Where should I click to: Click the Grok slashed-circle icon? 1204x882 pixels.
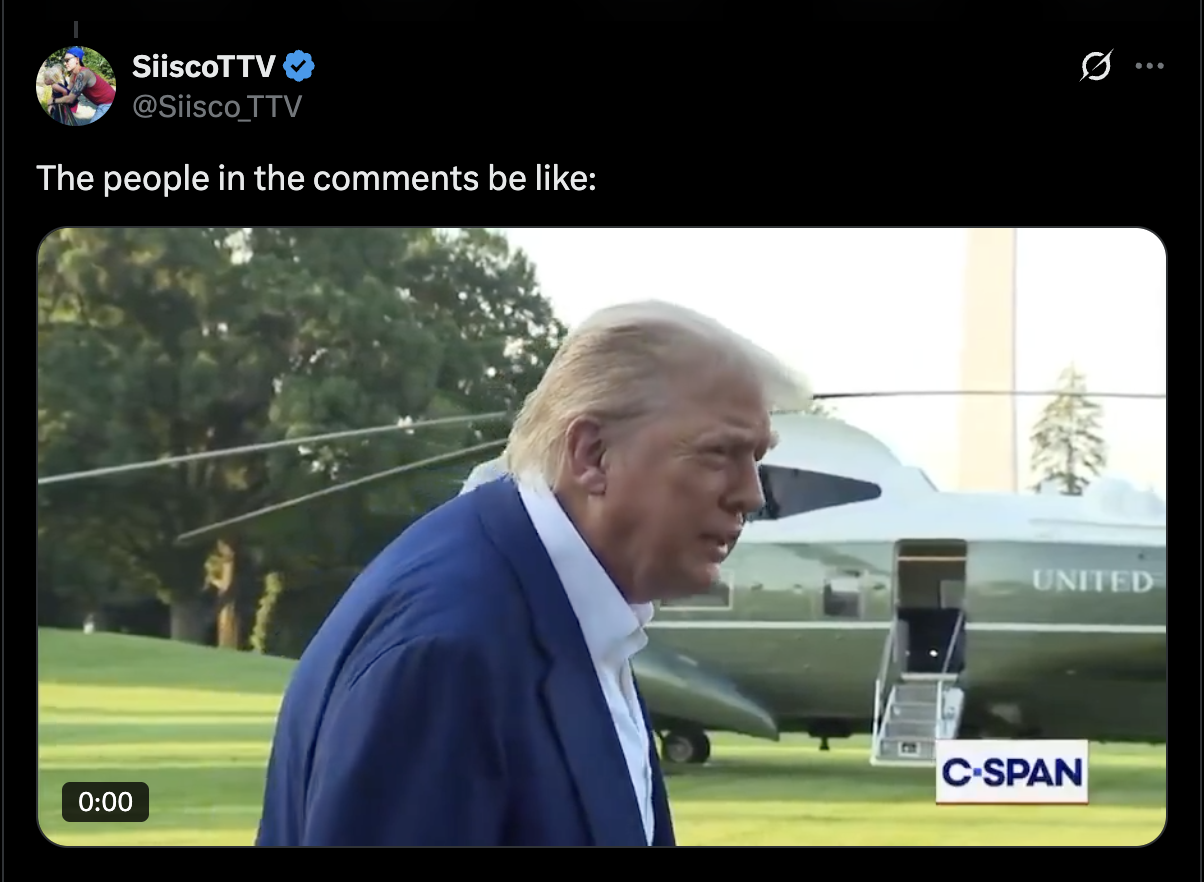pos(1096,67)
